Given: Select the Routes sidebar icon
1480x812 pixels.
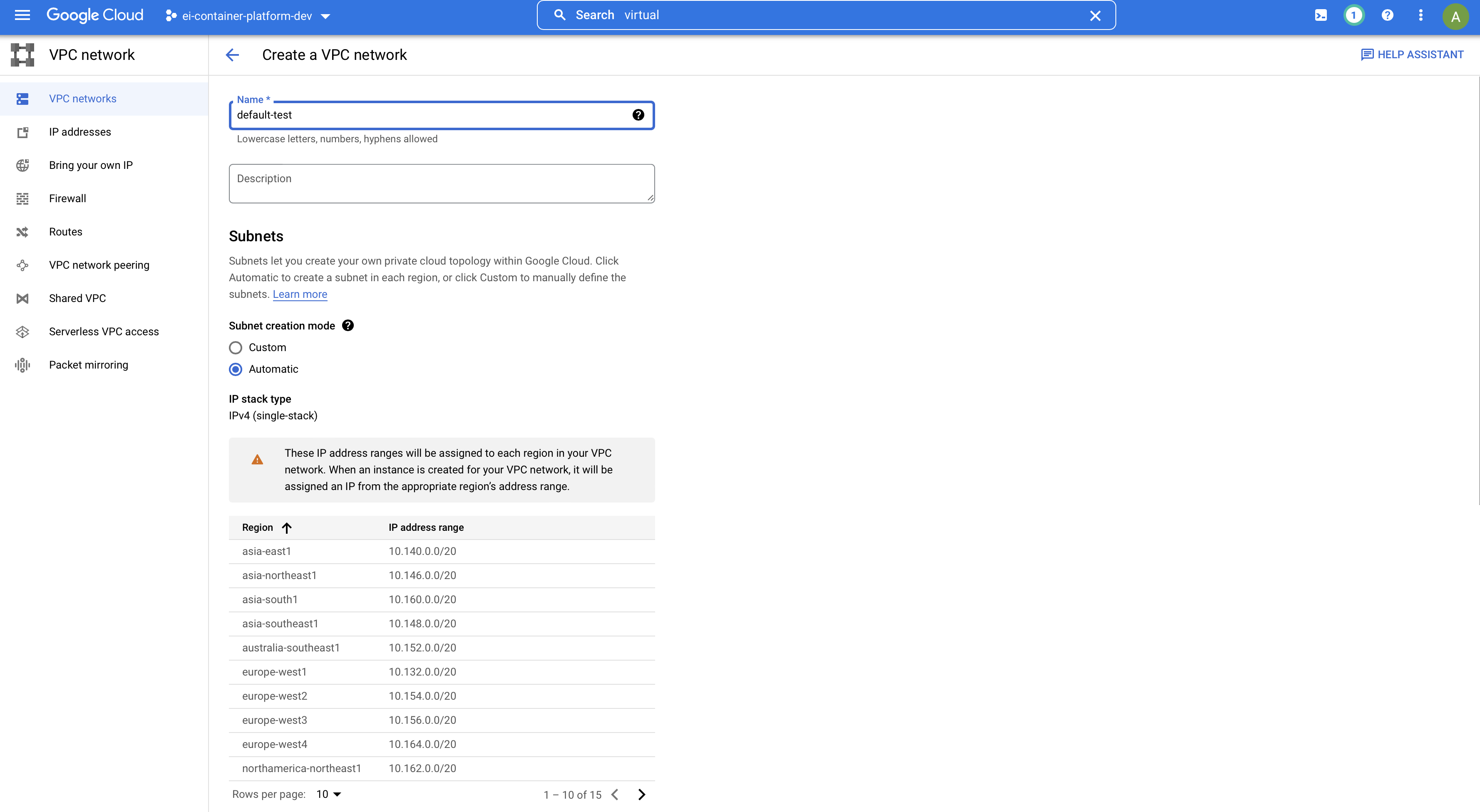Looking at the screenshot, I should (22, 231).
